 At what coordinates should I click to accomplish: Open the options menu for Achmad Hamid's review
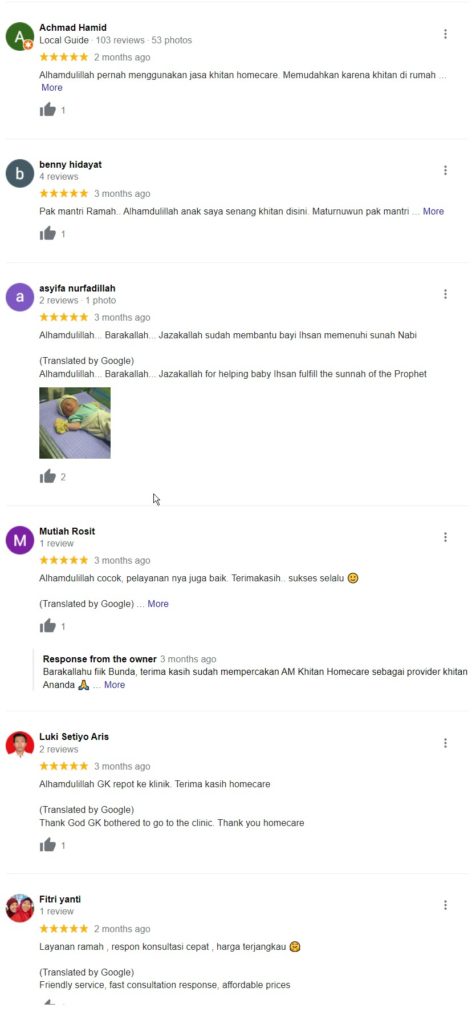point(445,34)
